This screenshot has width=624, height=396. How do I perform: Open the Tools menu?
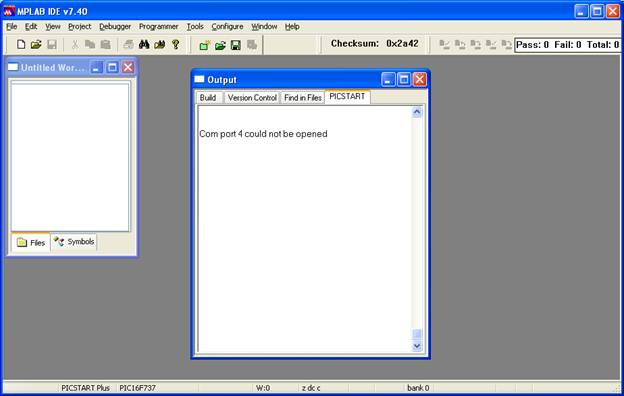point(195,26)
